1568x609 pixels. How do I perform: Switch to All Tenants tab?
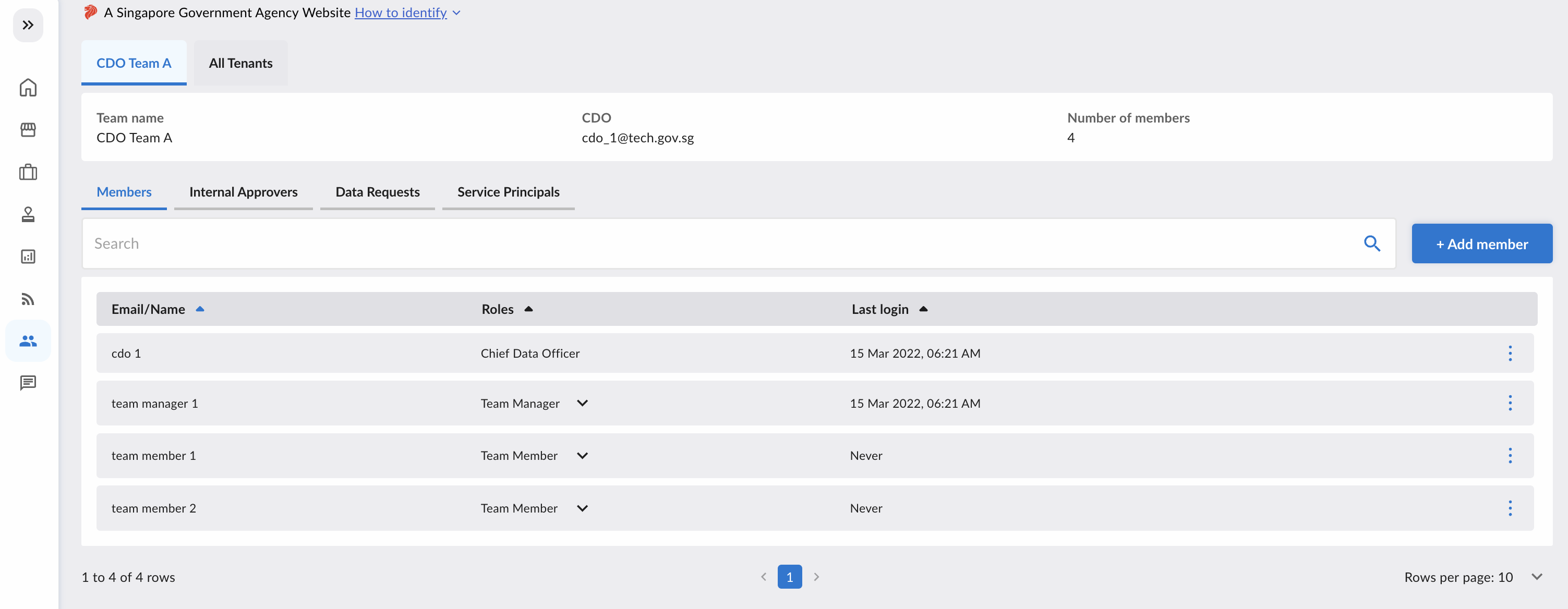[x=240, y=63]
